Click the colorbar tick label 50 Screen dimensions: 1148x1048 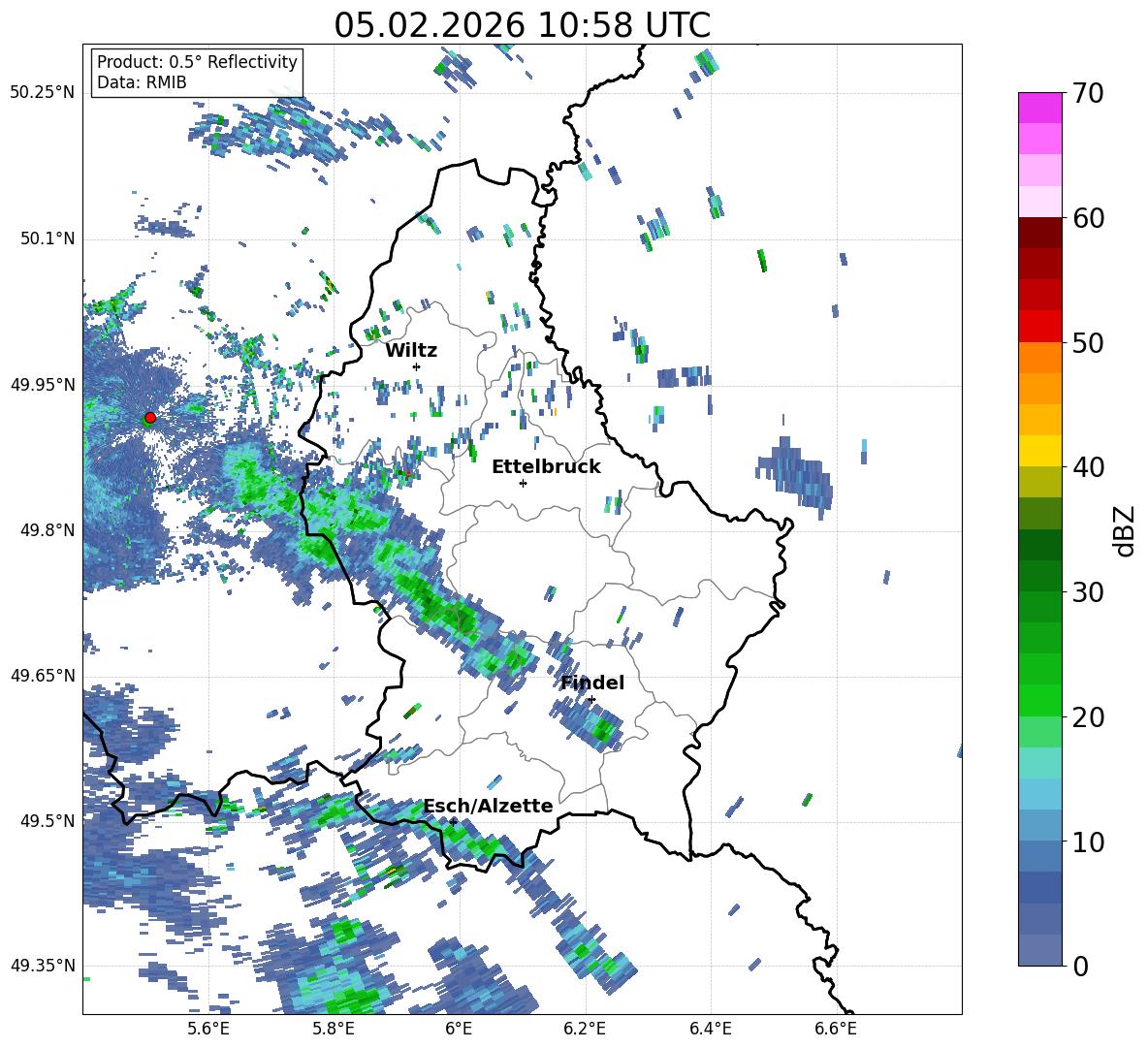point(1088,342)
